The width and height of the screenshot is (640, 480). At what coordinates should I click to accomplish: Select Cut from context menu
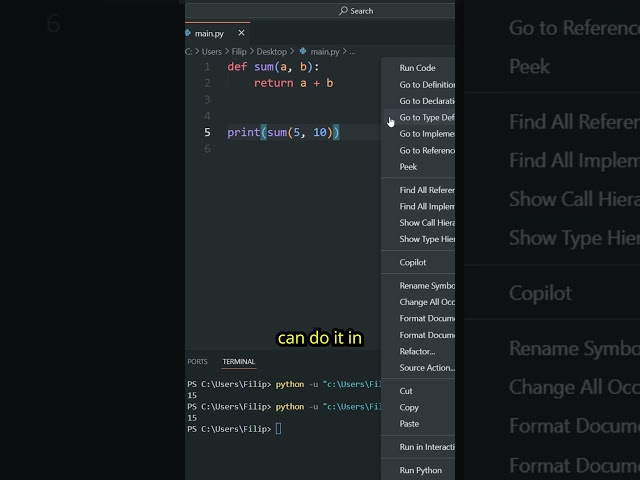[x=418, y=391]
